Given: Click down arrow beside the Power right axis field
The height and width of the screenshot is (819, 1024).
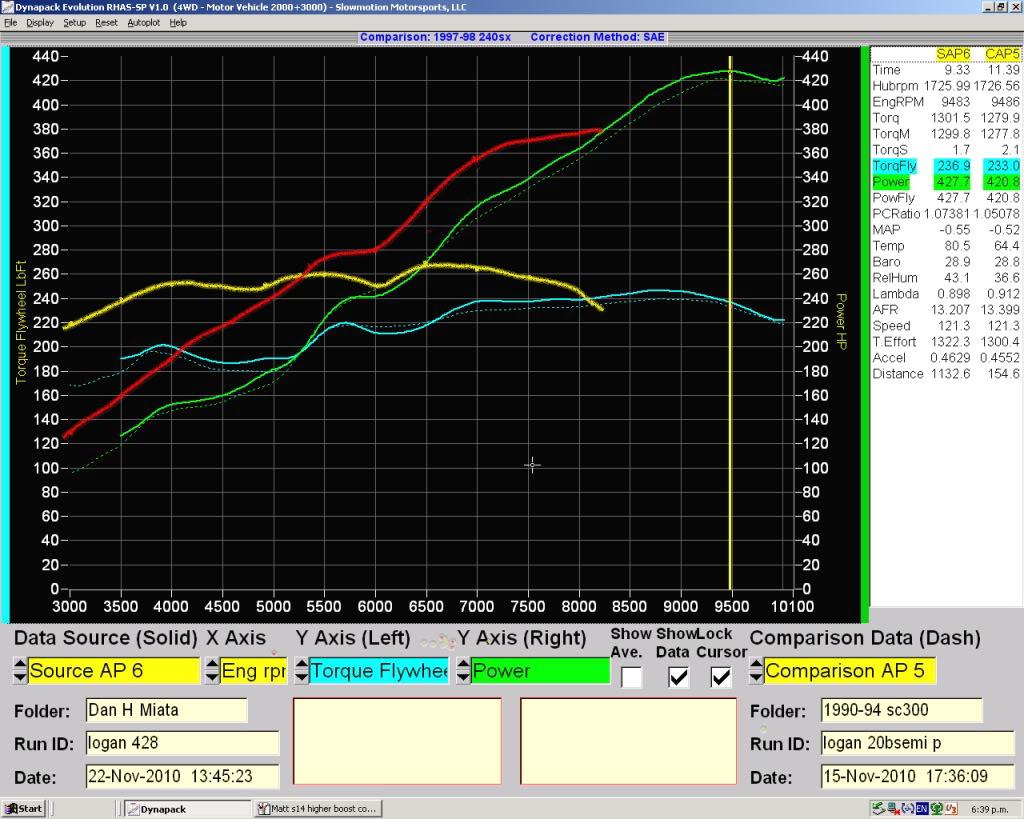Looking at the screenshot, I should pyautogui.click(x=463, y=677).
